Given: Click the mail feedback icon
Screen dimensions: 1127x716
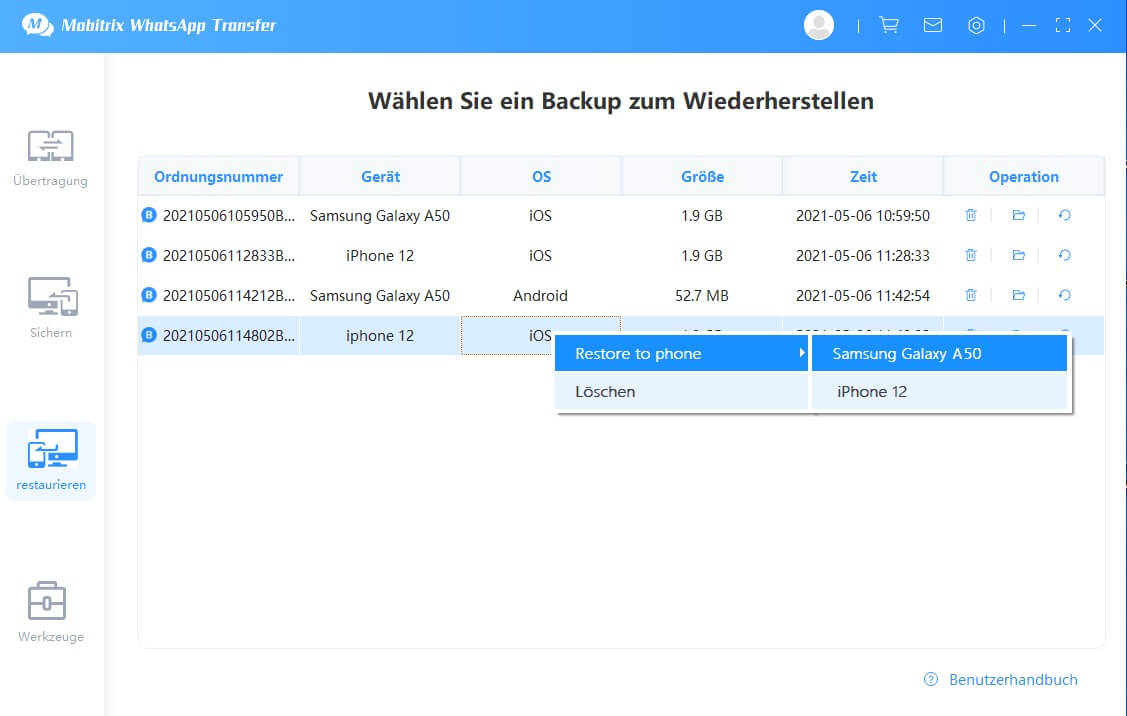Looking at the screenshot, I should 933,26.
